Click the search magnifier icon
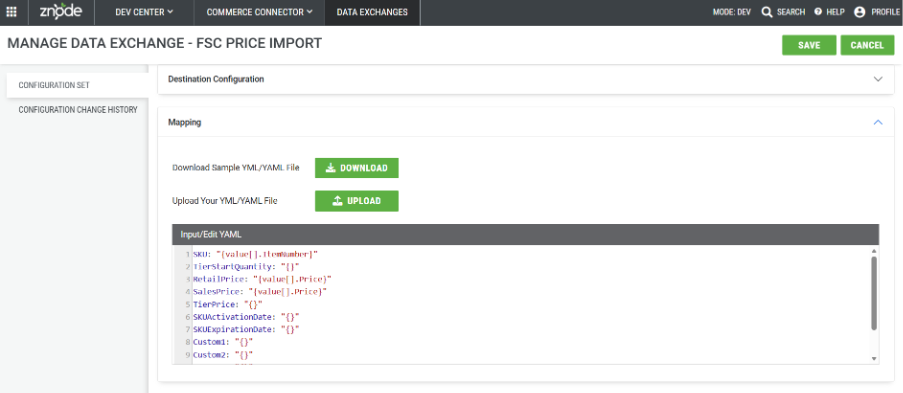903x393 pixels. (767, 12)
